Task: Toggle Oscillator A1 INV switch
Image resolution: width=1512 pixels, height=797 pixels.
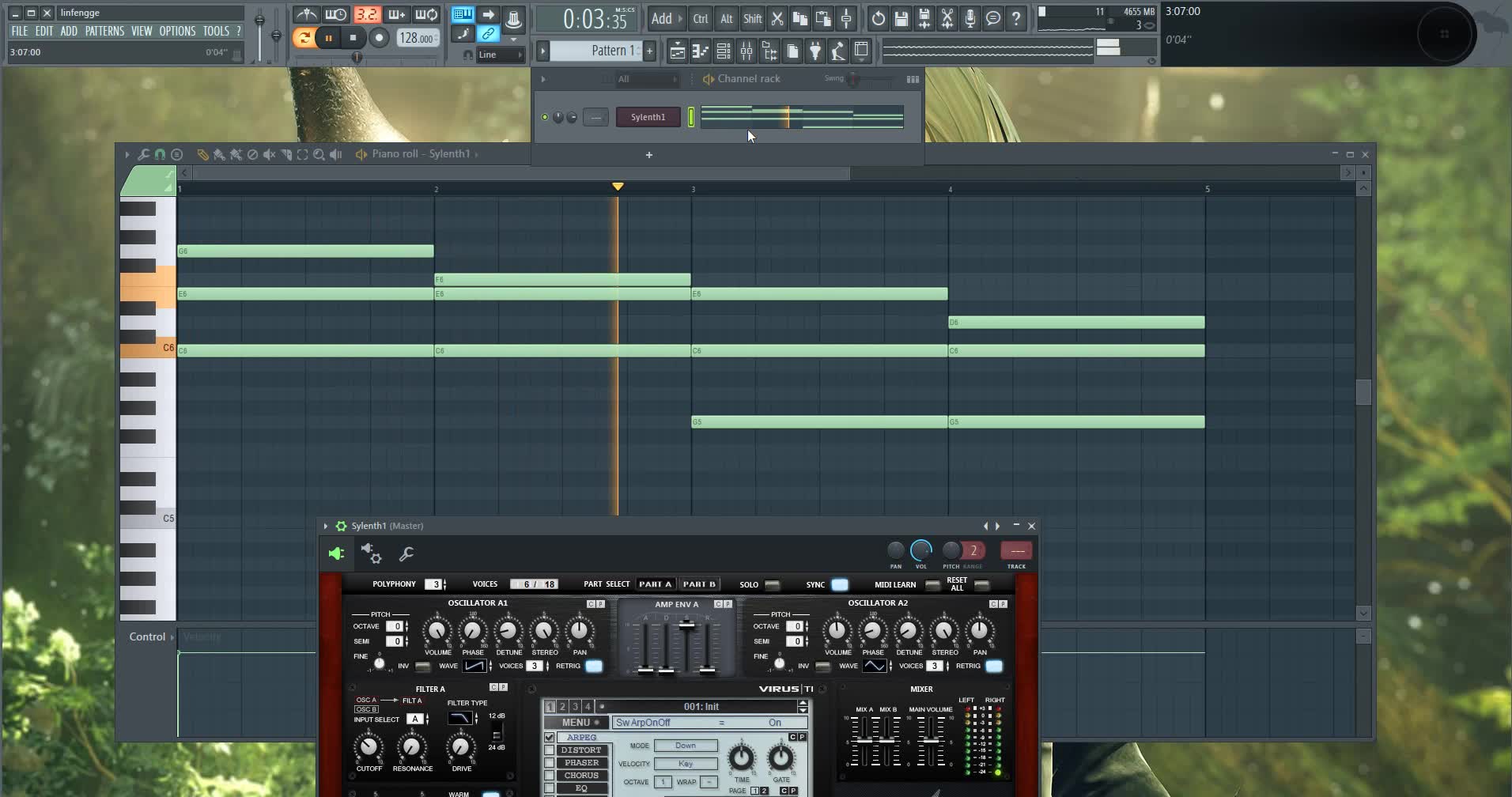Action: 423,667
